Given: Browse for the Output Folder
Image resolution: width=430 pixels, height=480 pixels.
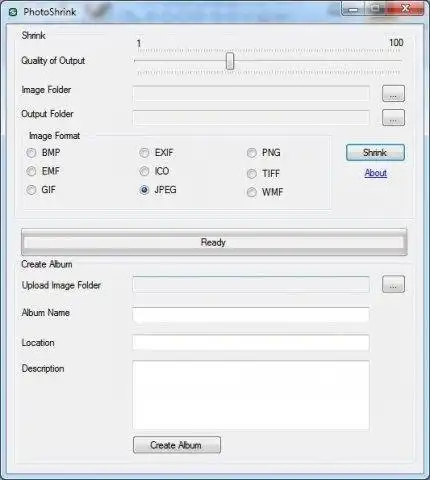Looking at the screenshot, I should click(x=393, y=118).
